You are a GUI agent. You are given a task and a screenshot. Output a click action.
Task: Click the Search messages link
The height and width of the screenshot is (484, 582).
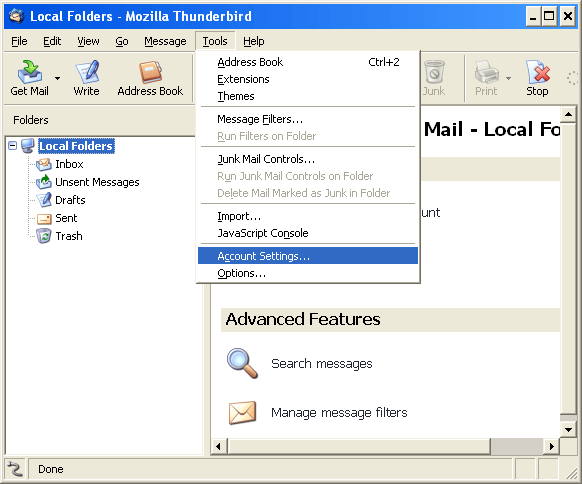coord(322,363)
